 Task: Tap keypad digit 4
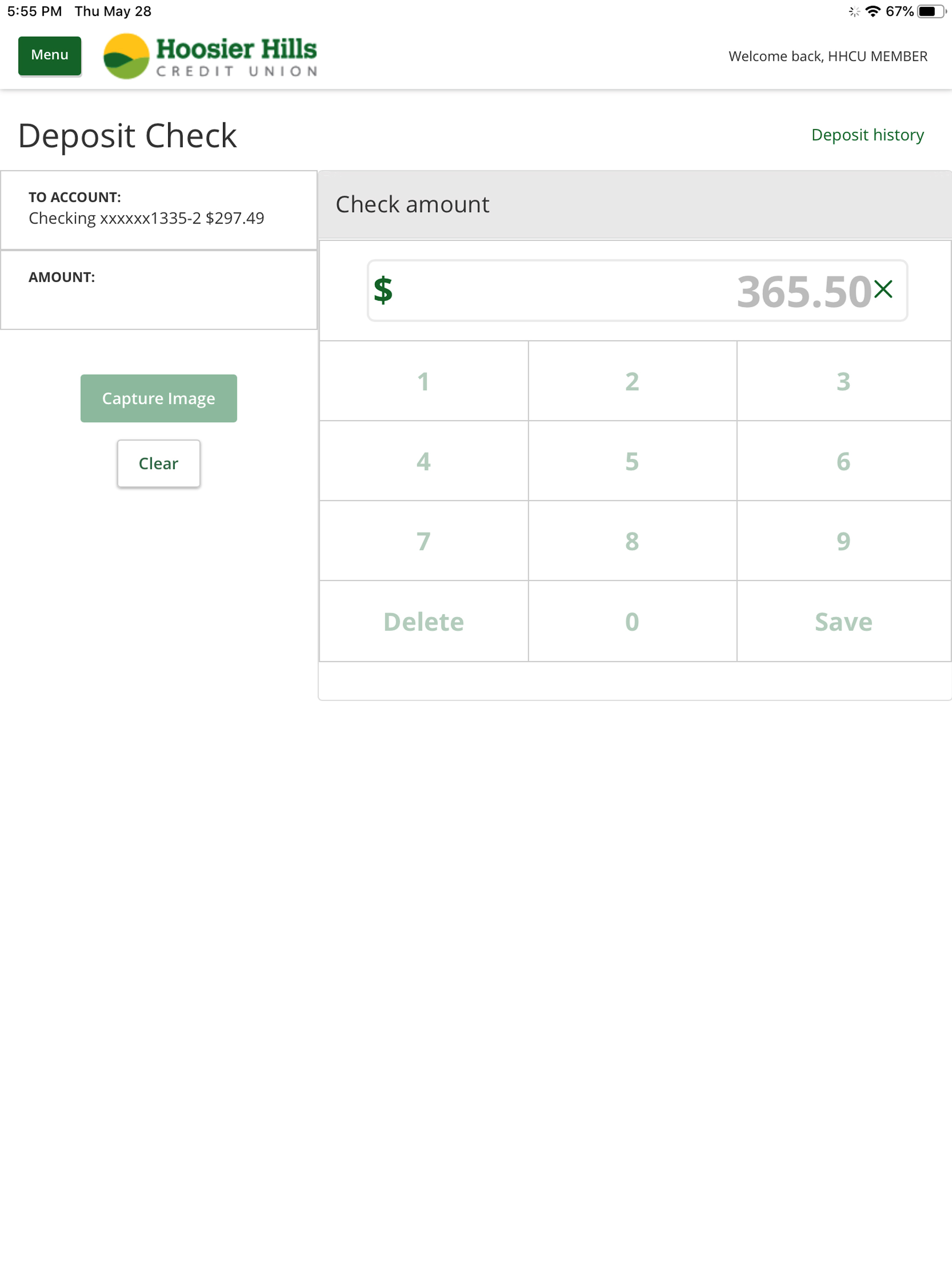click(x=424, y=461)
